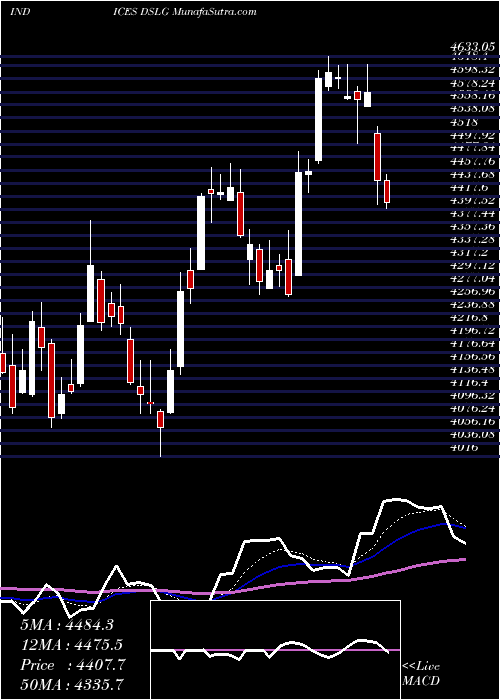The image size is (500, 700).
Task: Click the '50MA : 4335.7' reading
Action: click(71, 685)
